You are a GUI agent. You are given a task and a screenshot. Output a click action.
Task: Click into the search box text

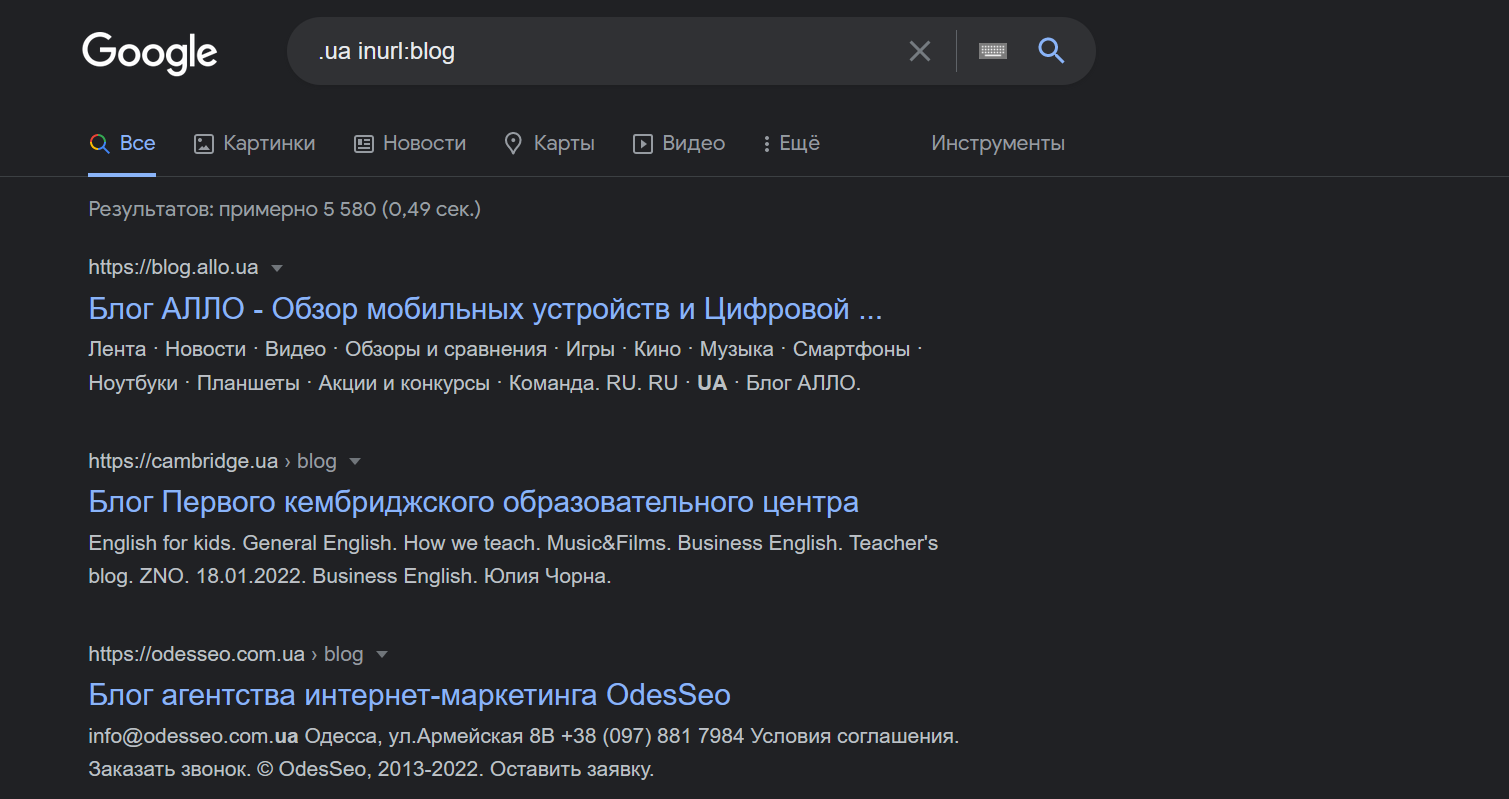tap(386, 51)
